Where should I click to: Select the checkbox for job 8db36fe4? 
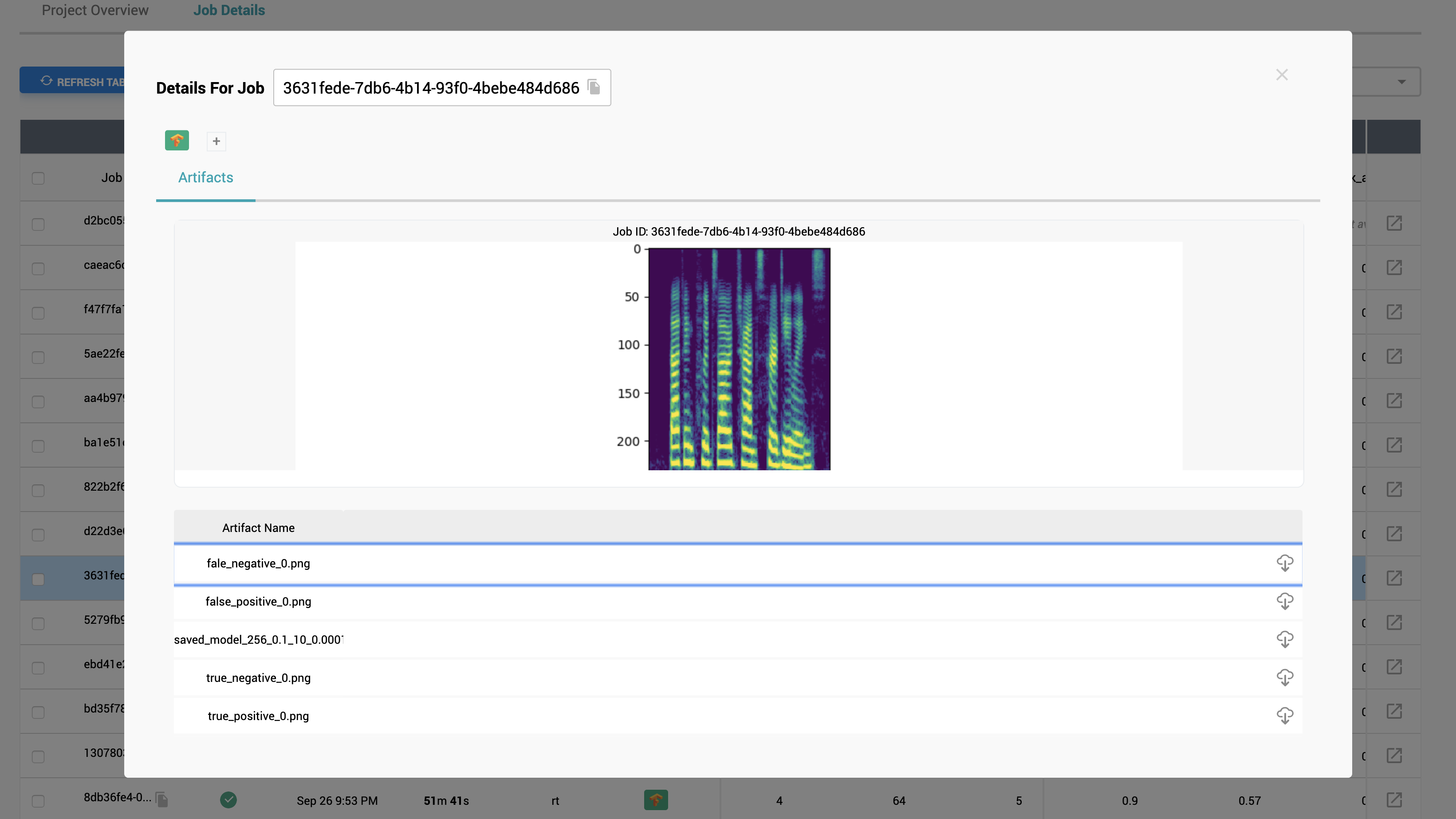(38, 801)
